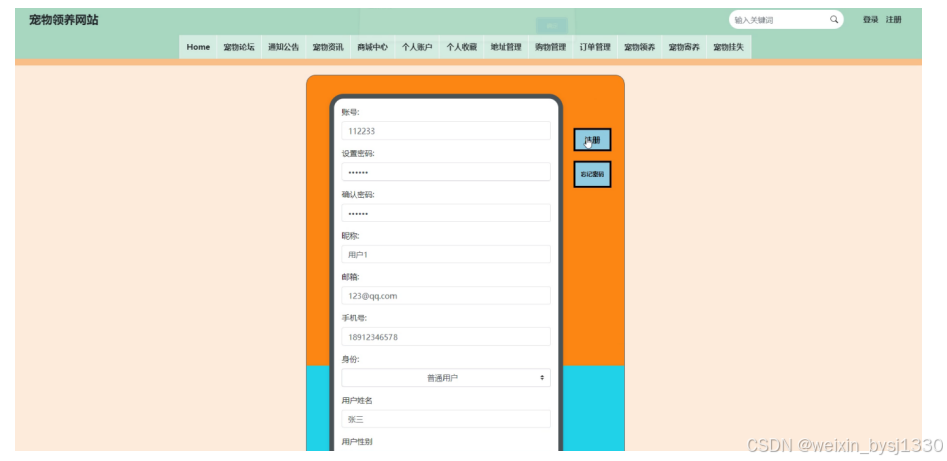
Task: Select 地址管理 nav tab
Action: coord(506,47)
